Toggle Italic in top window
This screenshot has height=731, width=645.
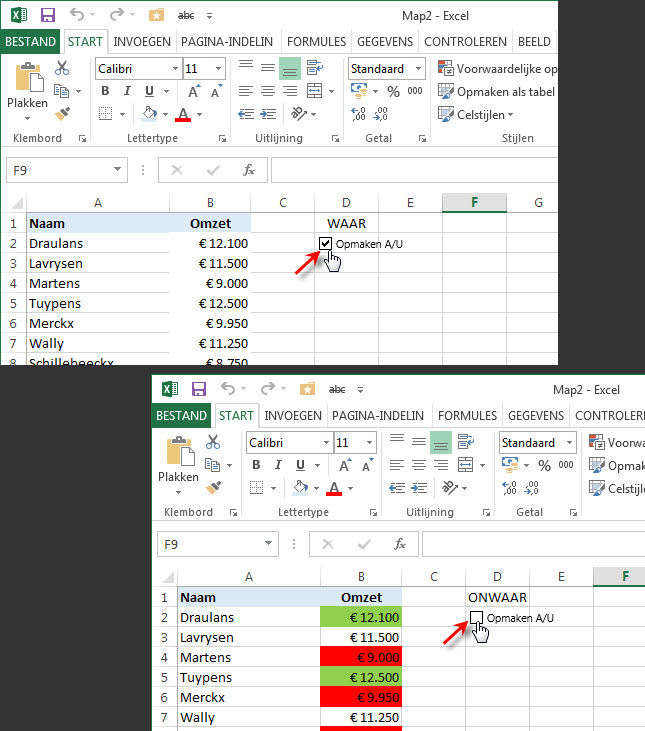127,91
